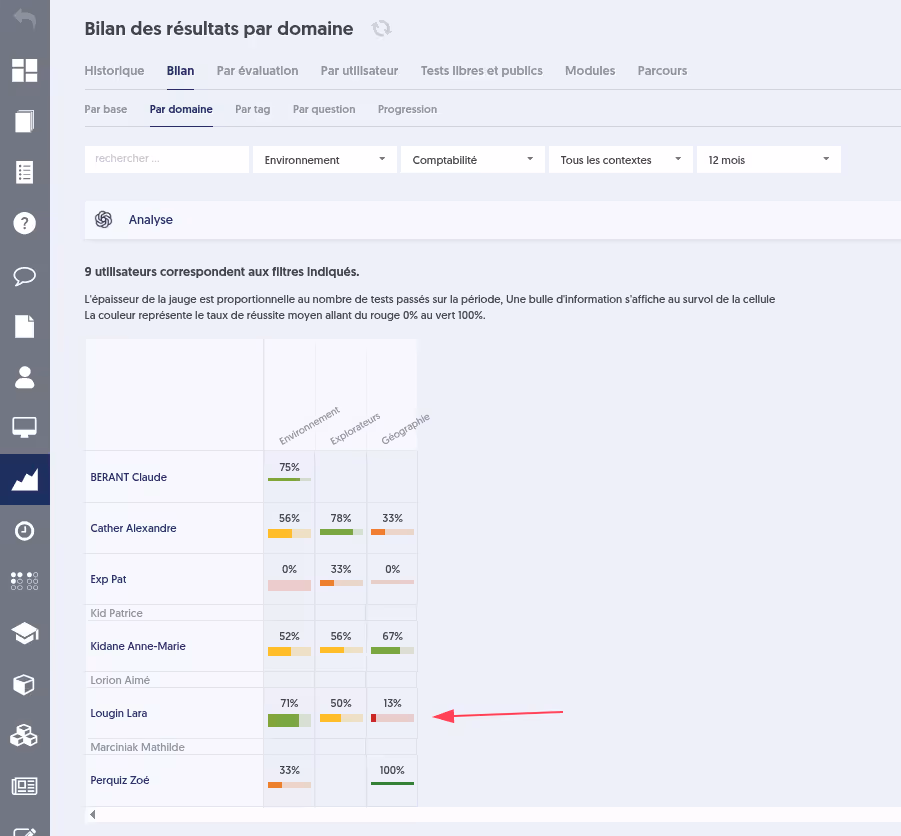Image resolution: width=901 pixels, height=836 pixels.
Task: Open user Cather Alexandre
Action: tap(133, 528)
